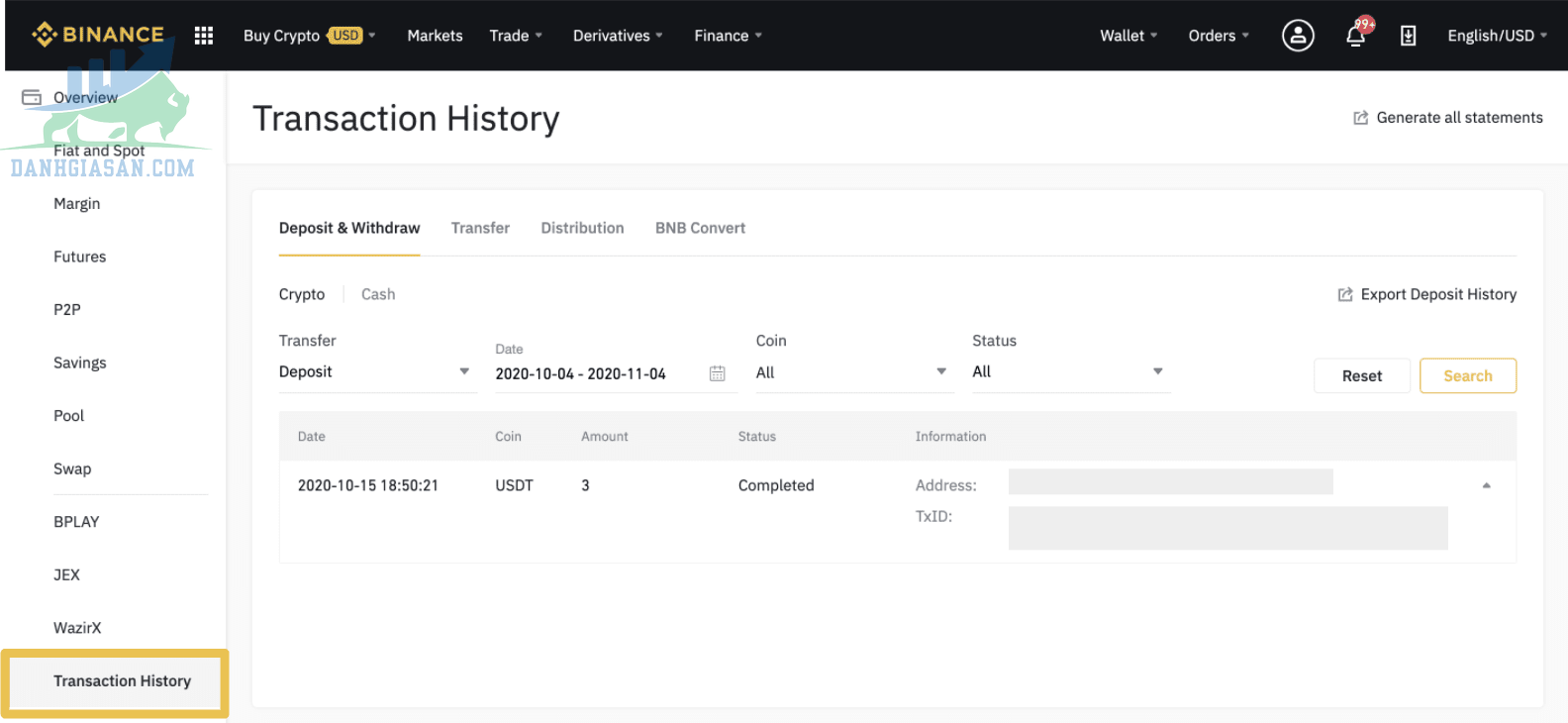Screen dimensions: 1568x723
Task: Select the Cash sub-tab
Action: coord(378,294)
